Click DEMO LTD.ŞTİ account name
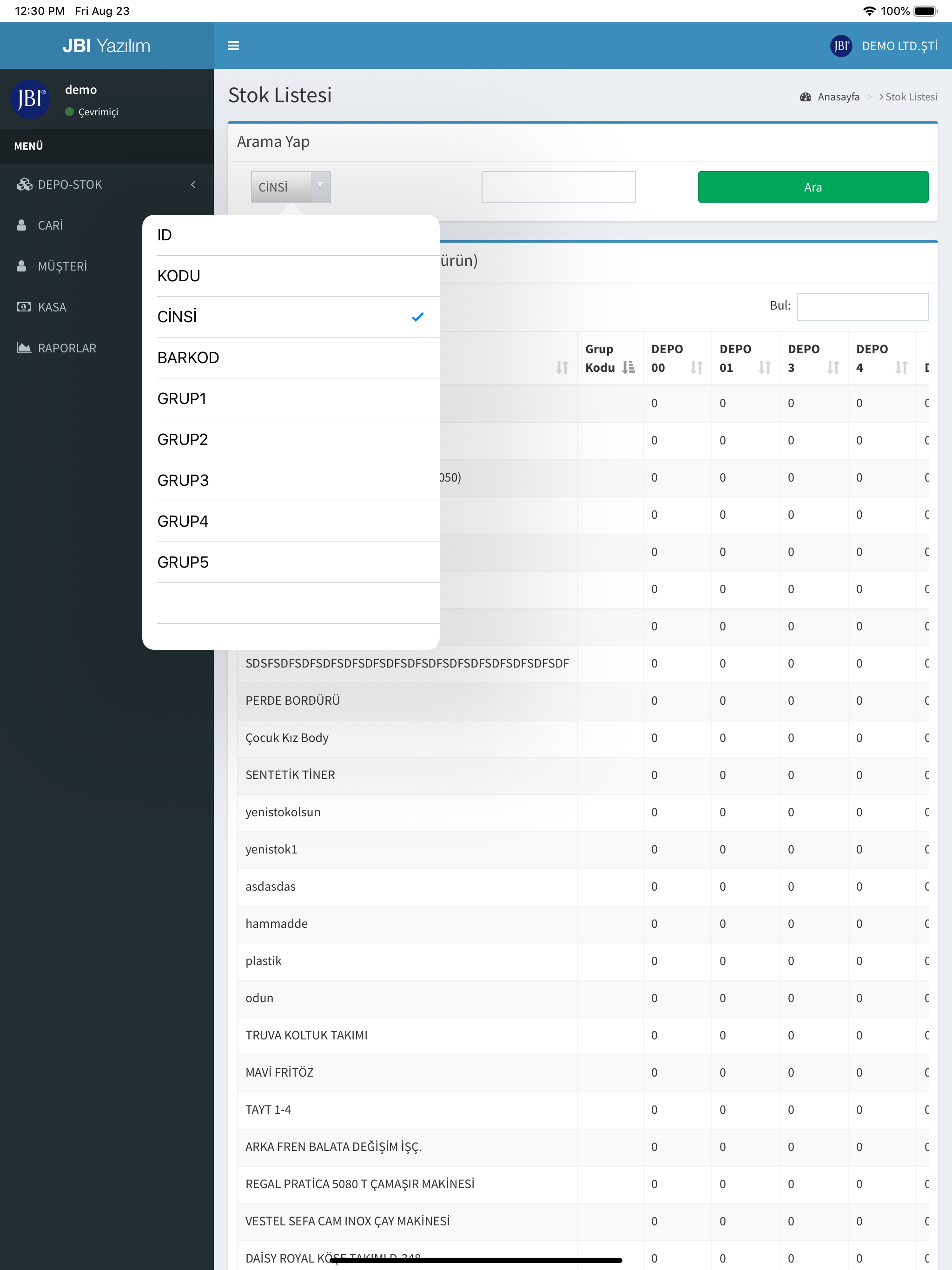952x1270 pixels. tap(900, 46)
